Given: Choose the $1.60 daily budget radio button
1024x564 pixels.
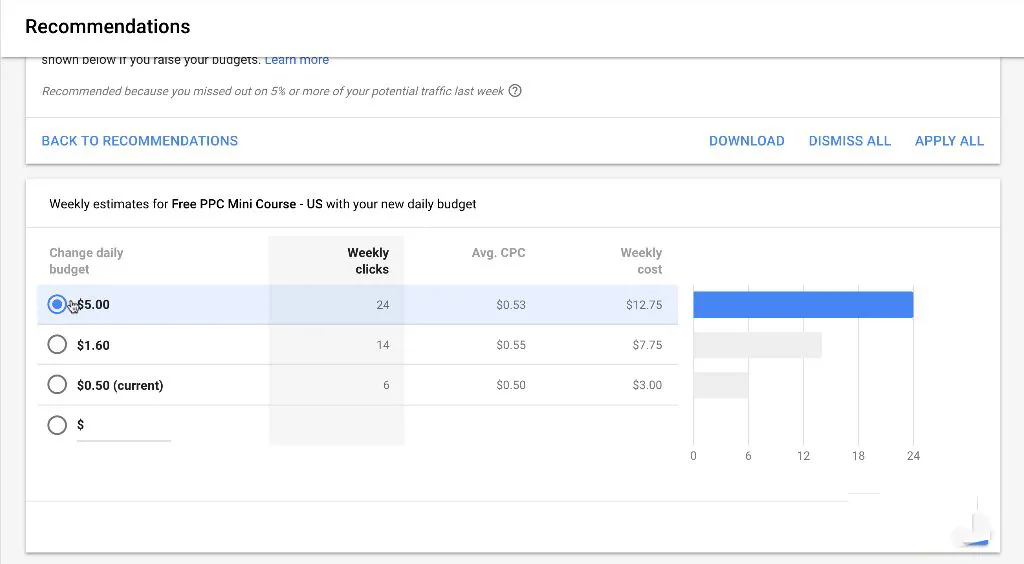Looking at the screenshot, I should pos(57,345).
